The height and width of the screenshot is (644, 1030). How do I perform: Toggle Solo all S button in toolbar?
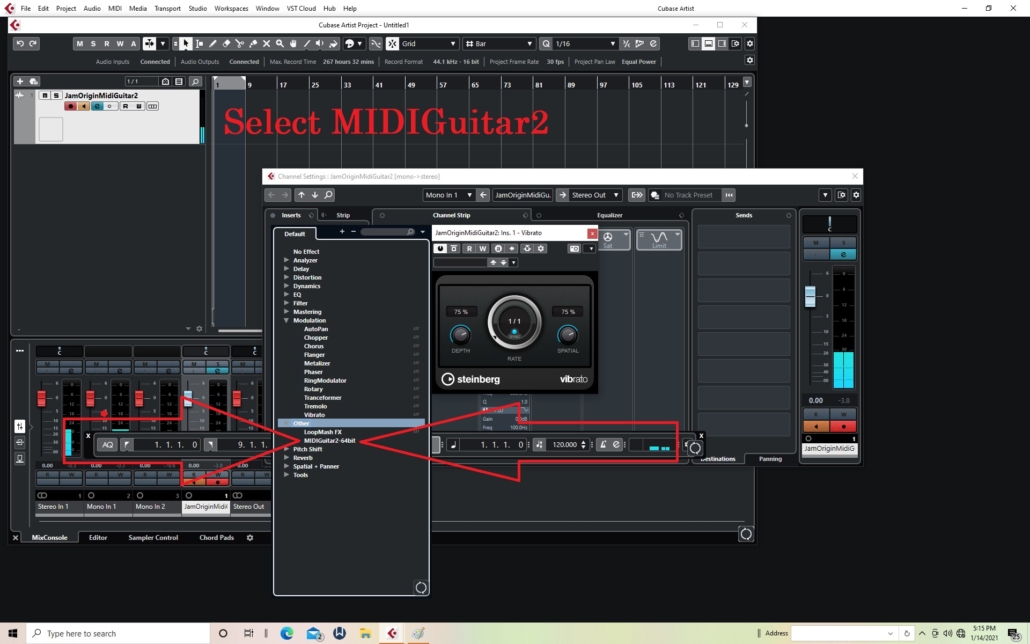click(x=93, y=43)
